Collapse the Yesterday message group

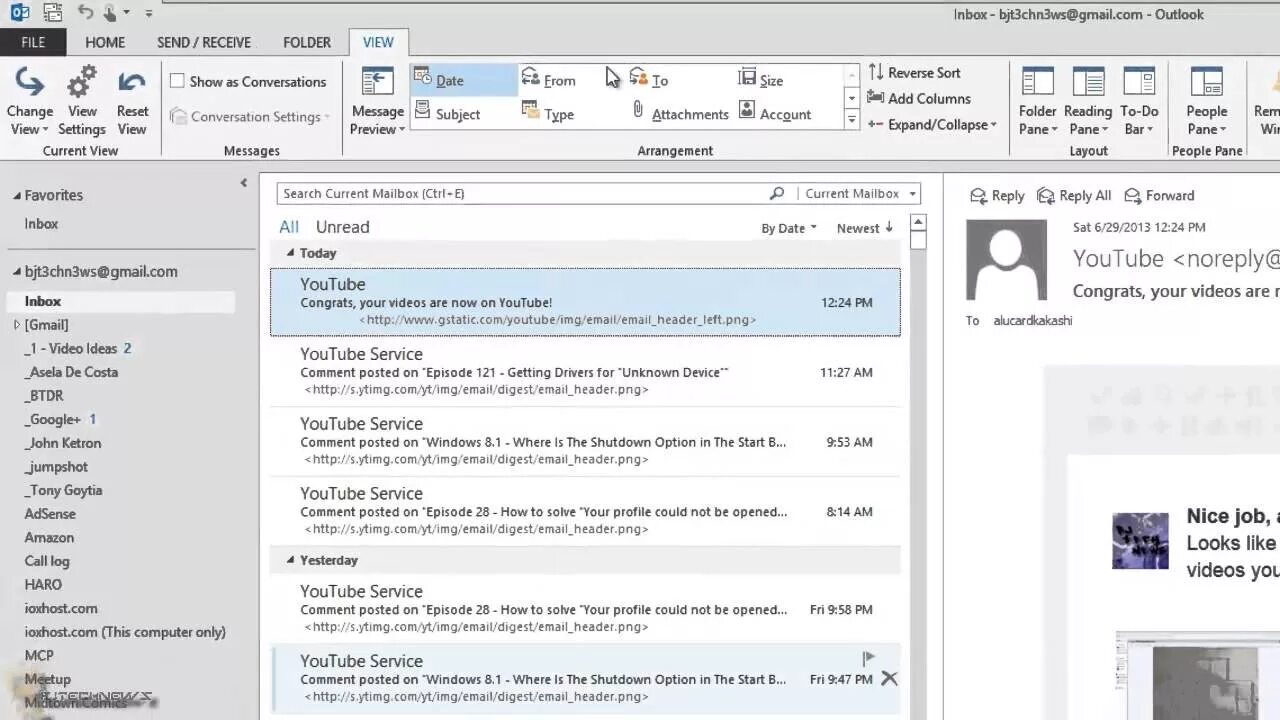click(291, 560)
